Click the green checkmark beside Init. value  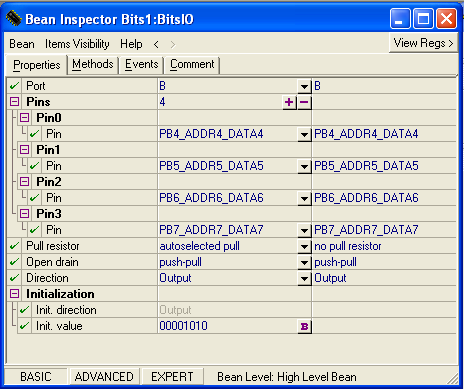24,326
